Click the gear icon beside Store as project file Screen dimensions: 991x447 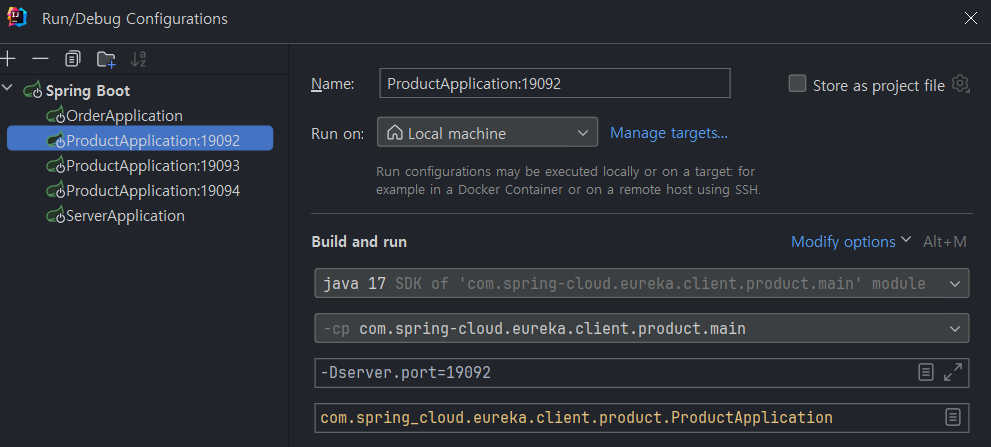tap(961, 84)
